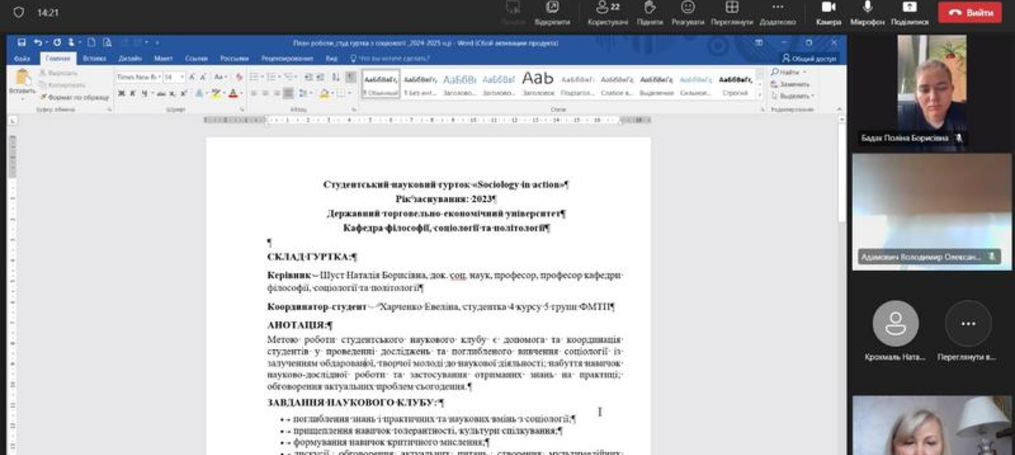Click the Increase font size (A^) icon
The width and height of the screenshot is (1015, 455).
[x=192, y=77]
